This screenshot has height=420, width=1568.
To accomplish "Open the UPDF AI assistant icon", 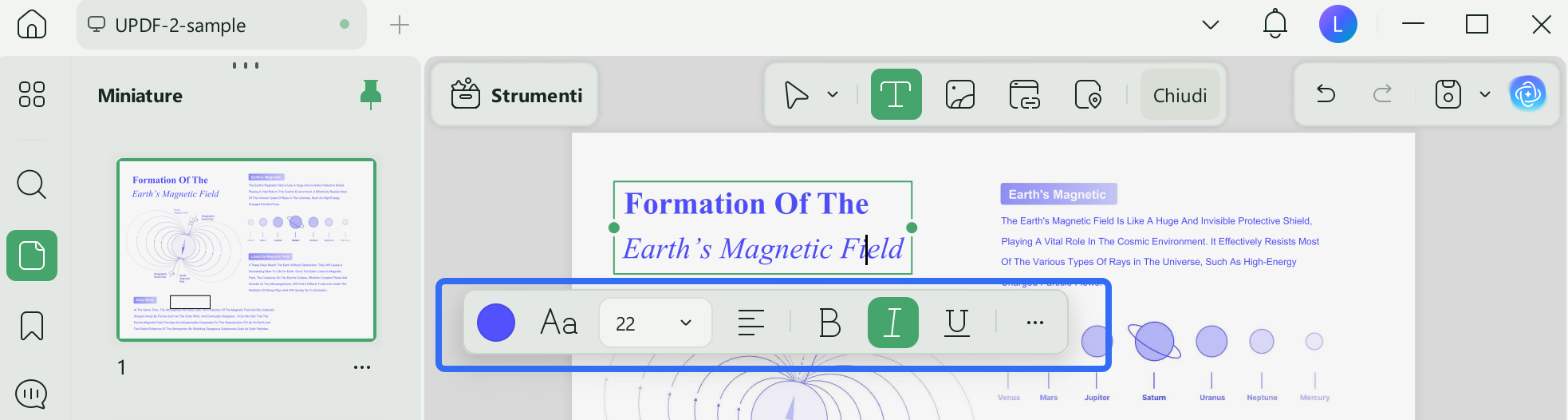I will tap(1528, 94).
